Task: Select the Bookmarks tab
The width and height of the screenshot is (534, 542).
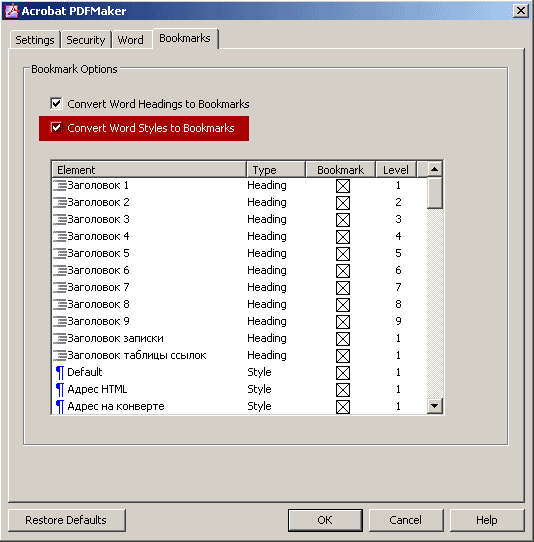Action: pyautogui.click(x=185, y=38)
